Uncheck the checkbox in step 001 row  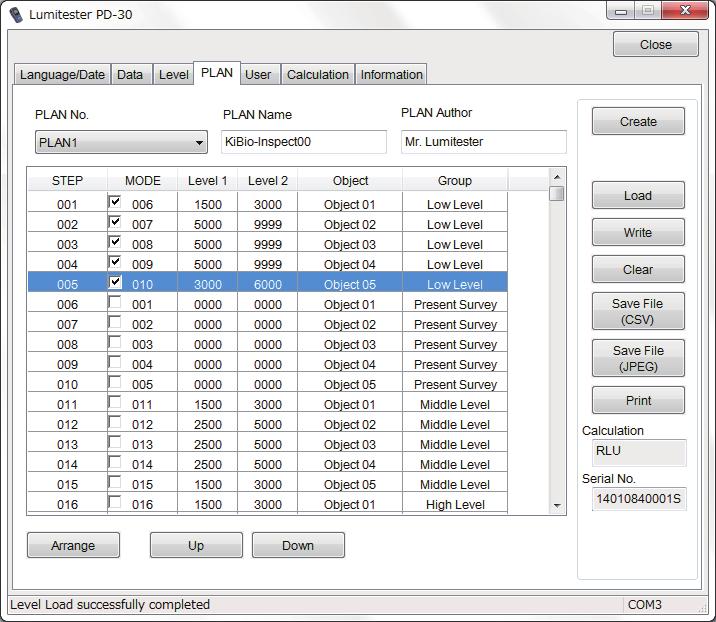click(x=115, y=202)
